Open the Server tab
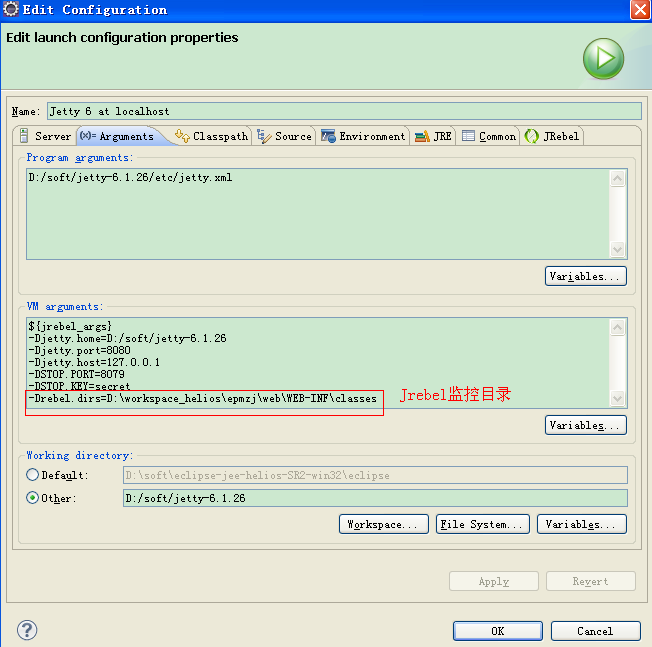The image size is (652, 647). (45, 136)
